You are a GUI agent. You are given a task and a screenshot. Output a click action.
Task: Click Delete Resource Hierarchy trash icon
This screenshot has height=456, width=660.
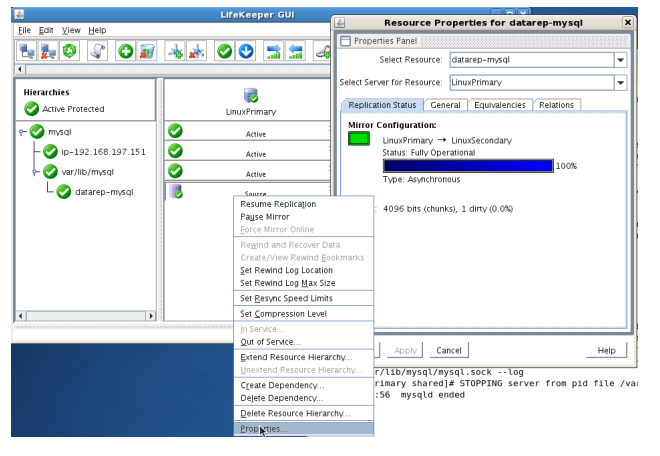[x=147, y=51]
